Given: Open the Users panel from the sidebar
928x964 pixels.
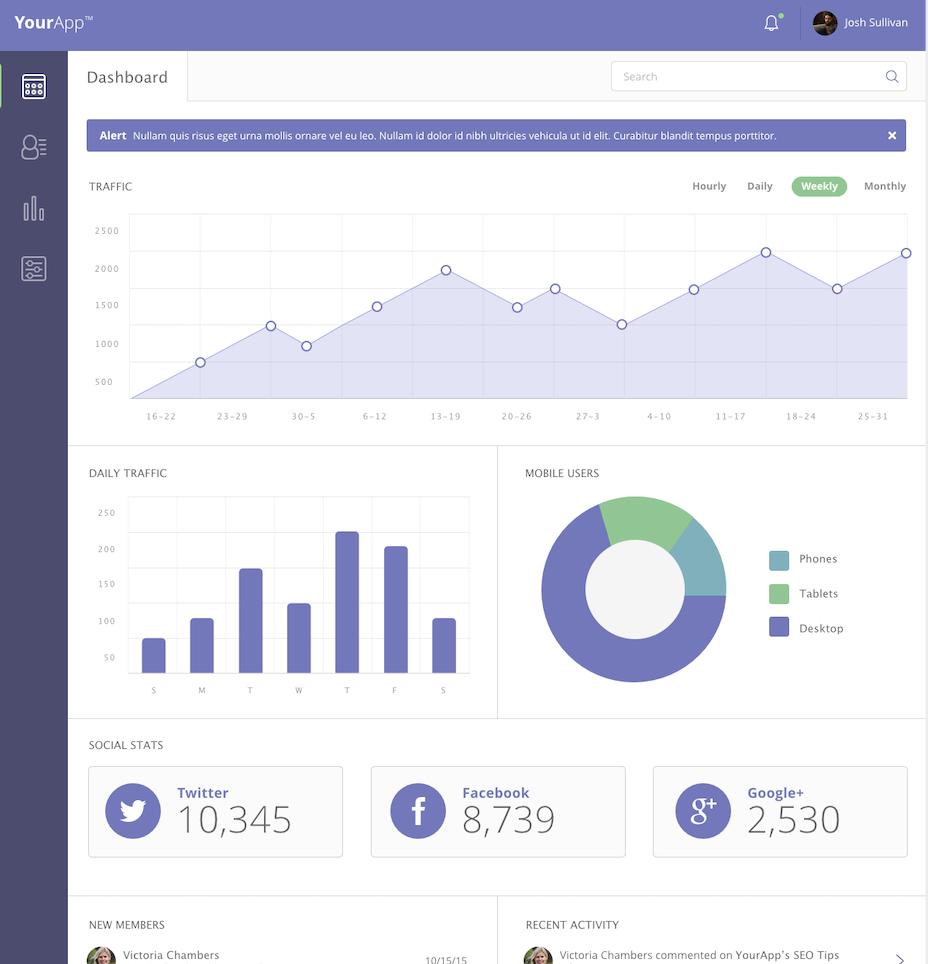Looking at the screenshot, I should coord(33,147).
